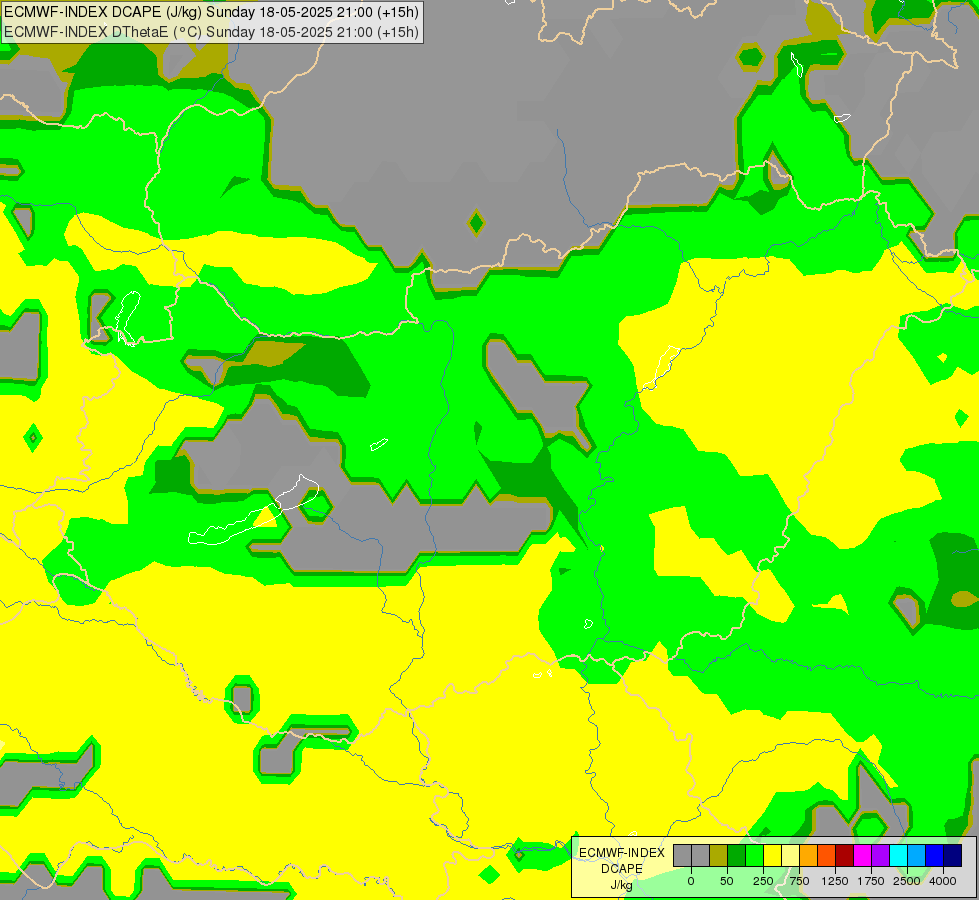Click the bright green legend swatch

tap(755, 855)
